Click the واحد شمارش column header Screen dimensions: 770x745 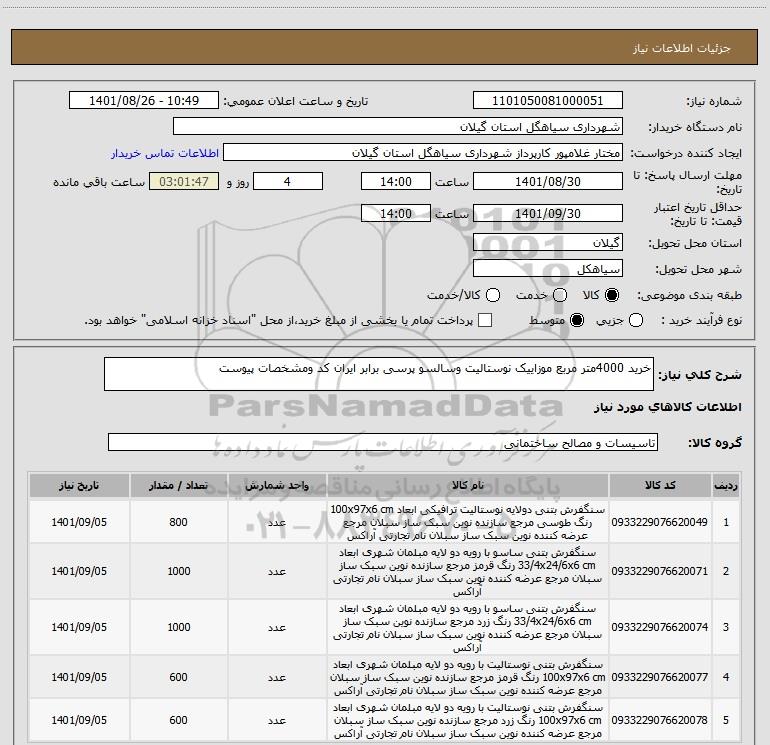tap(277, 485)
